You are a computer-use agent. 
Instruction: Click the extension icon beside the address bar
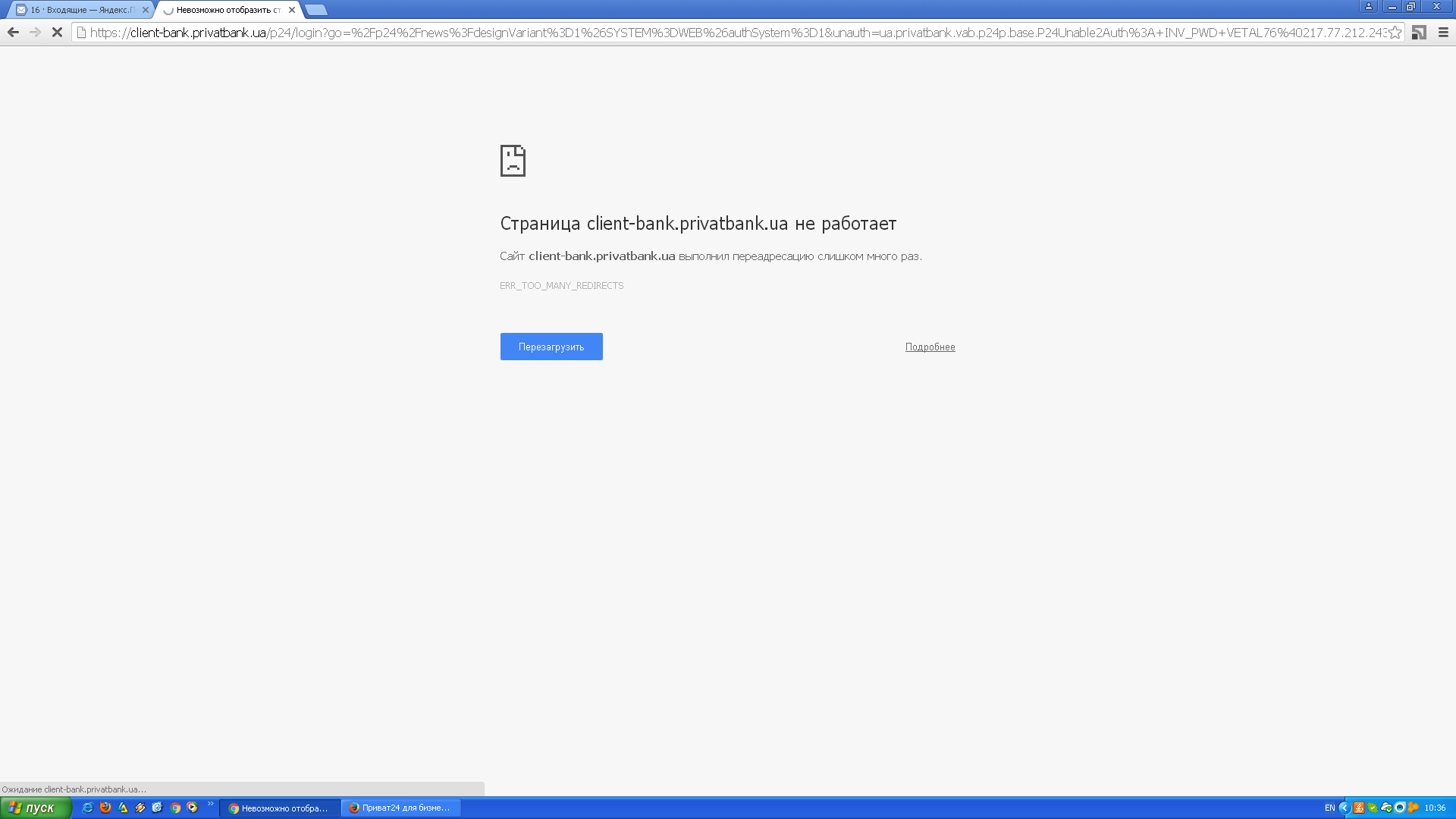pos(1419,32)
